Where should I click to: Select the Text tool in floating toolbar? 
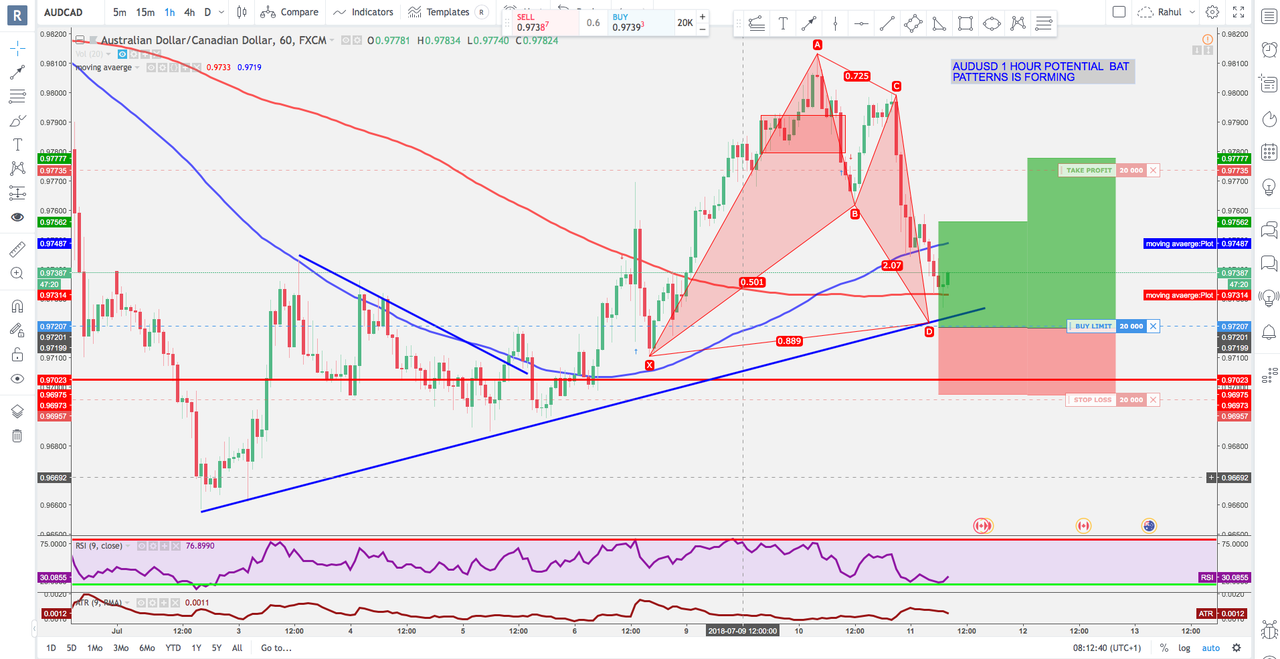click(783, 24)
